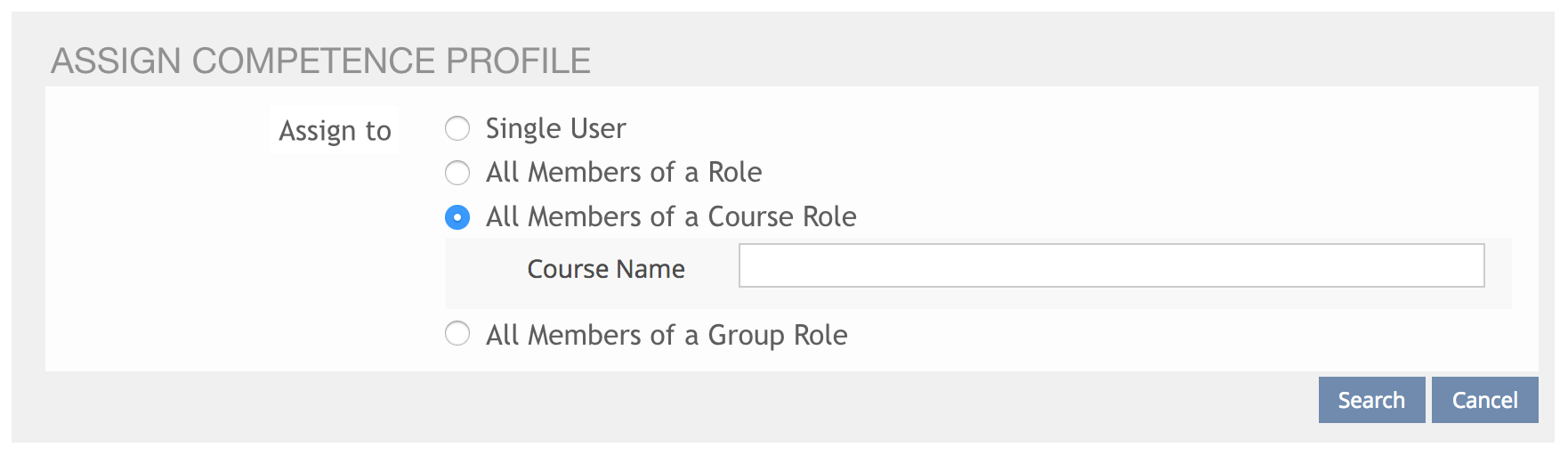Select the All Members of a Group Role radio

click(x=457, y=334)
